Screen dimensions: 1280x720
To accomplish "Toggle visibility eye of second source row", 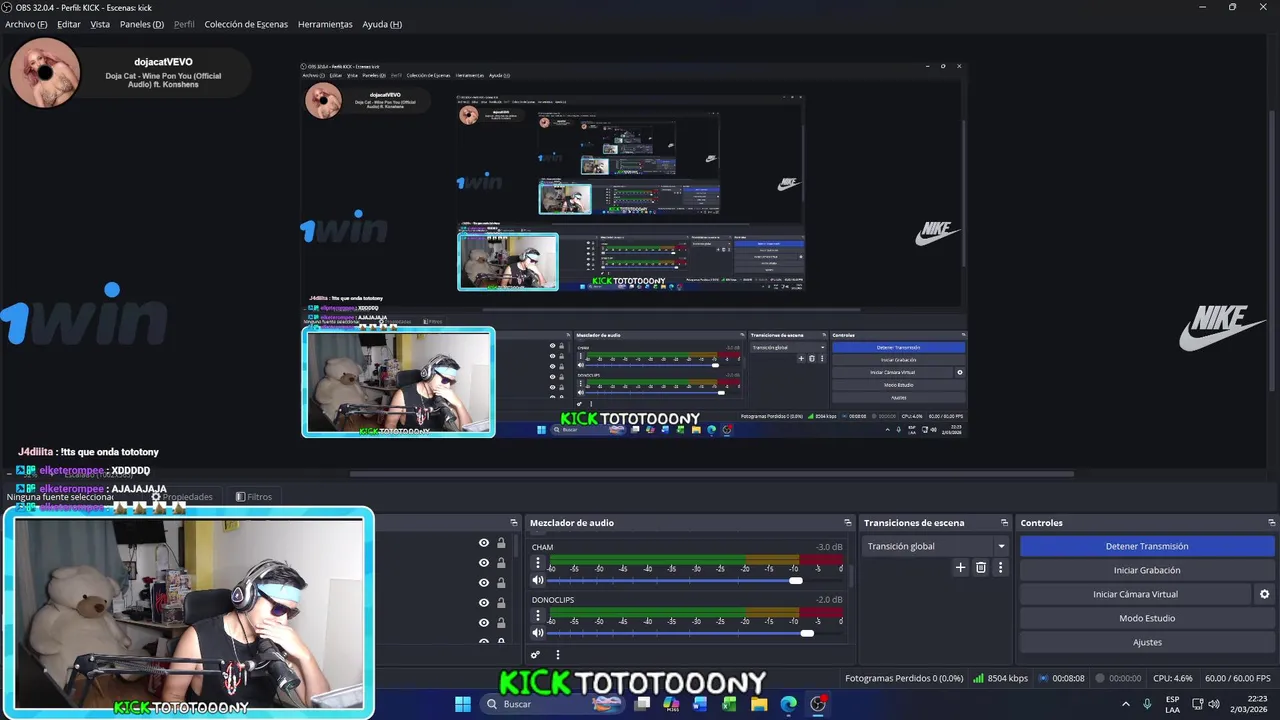I will [484, 563].
